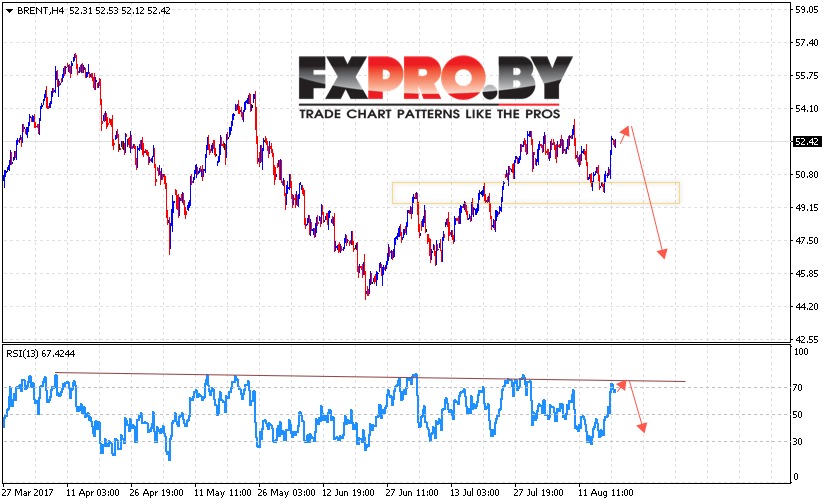Select the 13 Jul 03:00 time label

[x=475, y=492]
